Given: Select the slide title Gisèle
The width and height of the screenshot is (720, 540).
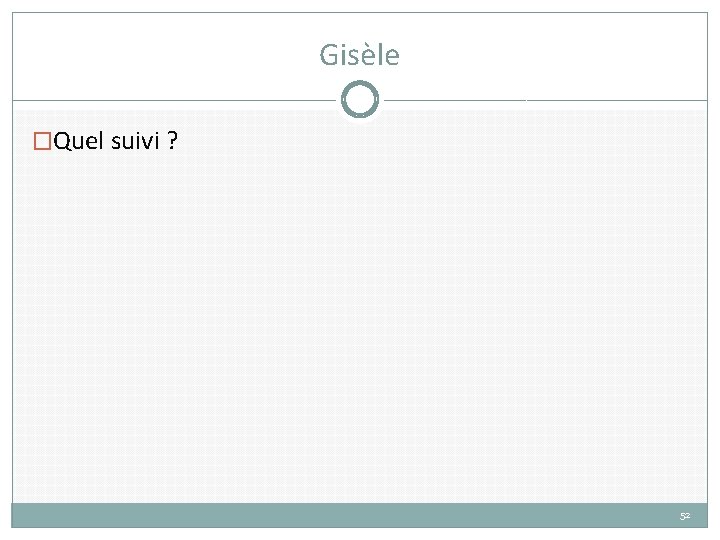Looking at the screenshot, I should [359, 55].
